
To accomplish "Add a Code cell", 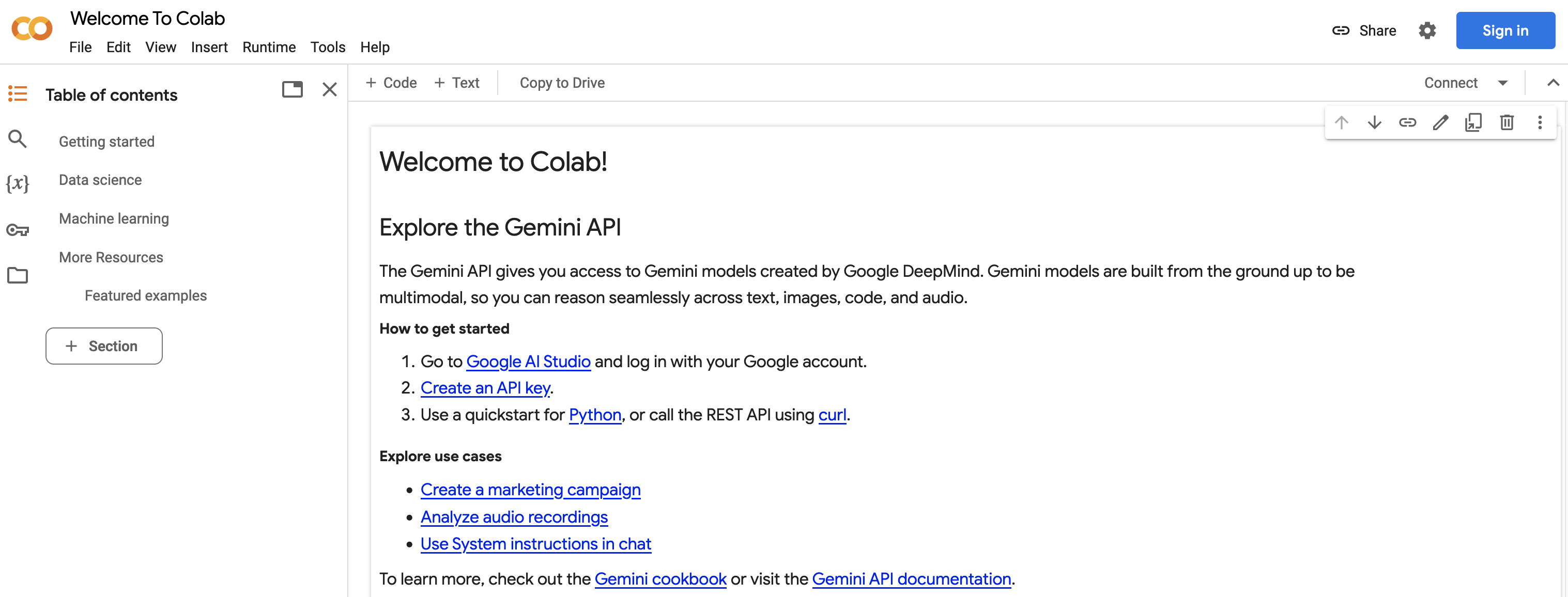I will (x=391, y=83).
